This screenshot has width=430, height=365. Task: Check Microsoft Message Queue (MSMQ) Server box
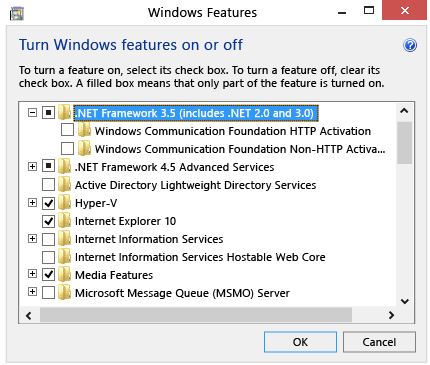(x=48, y=293)
